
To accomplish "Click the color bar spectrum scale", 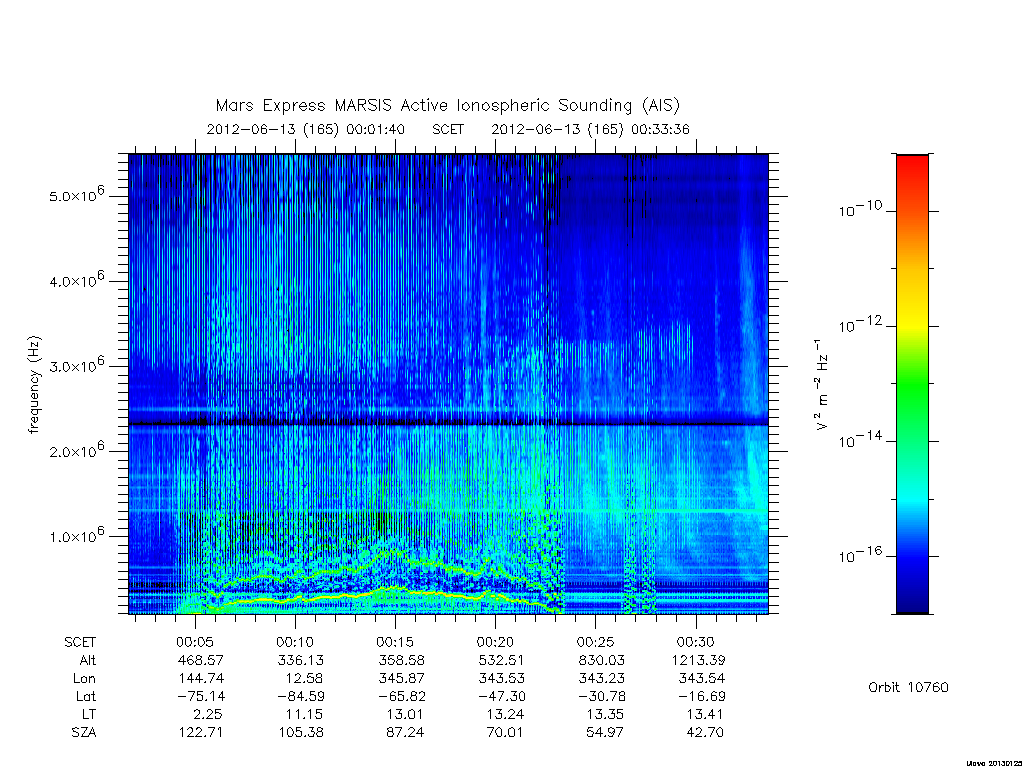I will click(912, 384).
